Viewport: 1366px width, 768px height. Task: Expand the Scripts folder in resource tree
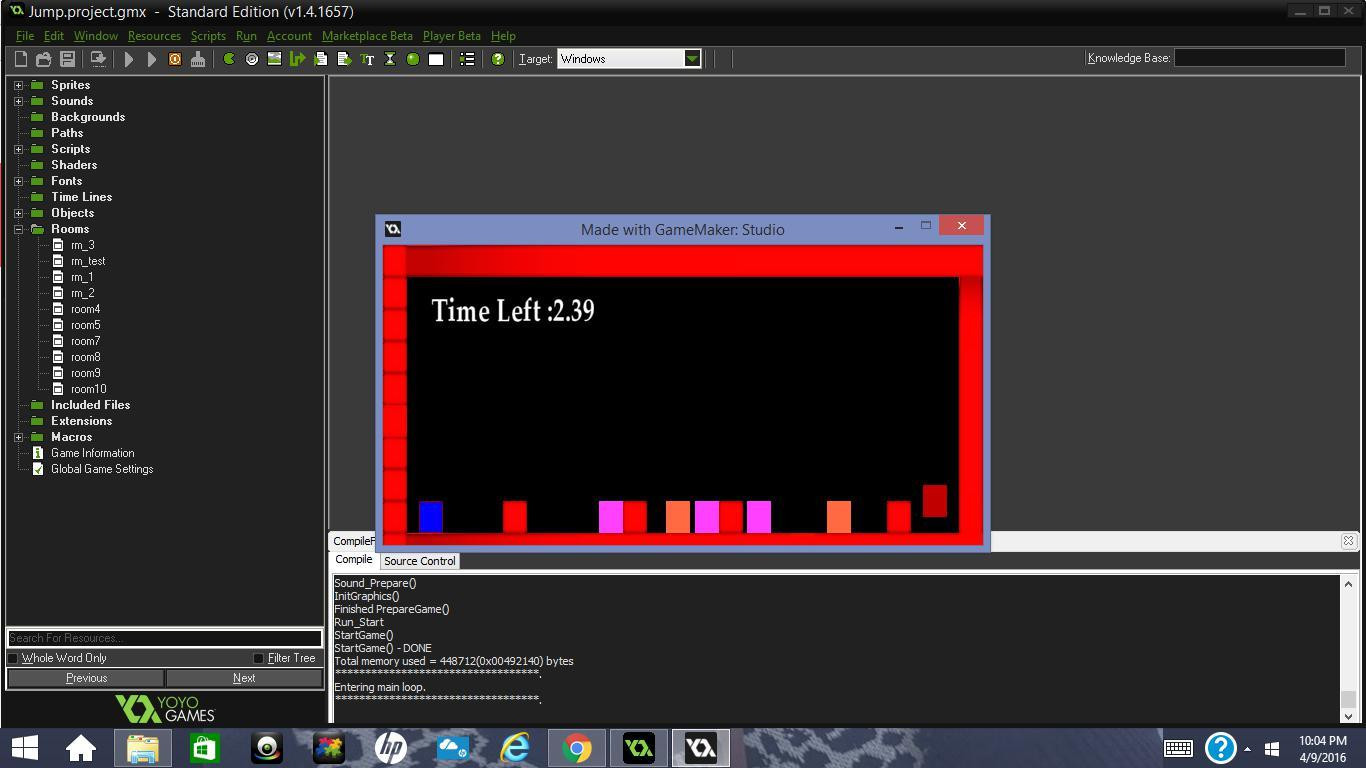click(x=18, y=149)
